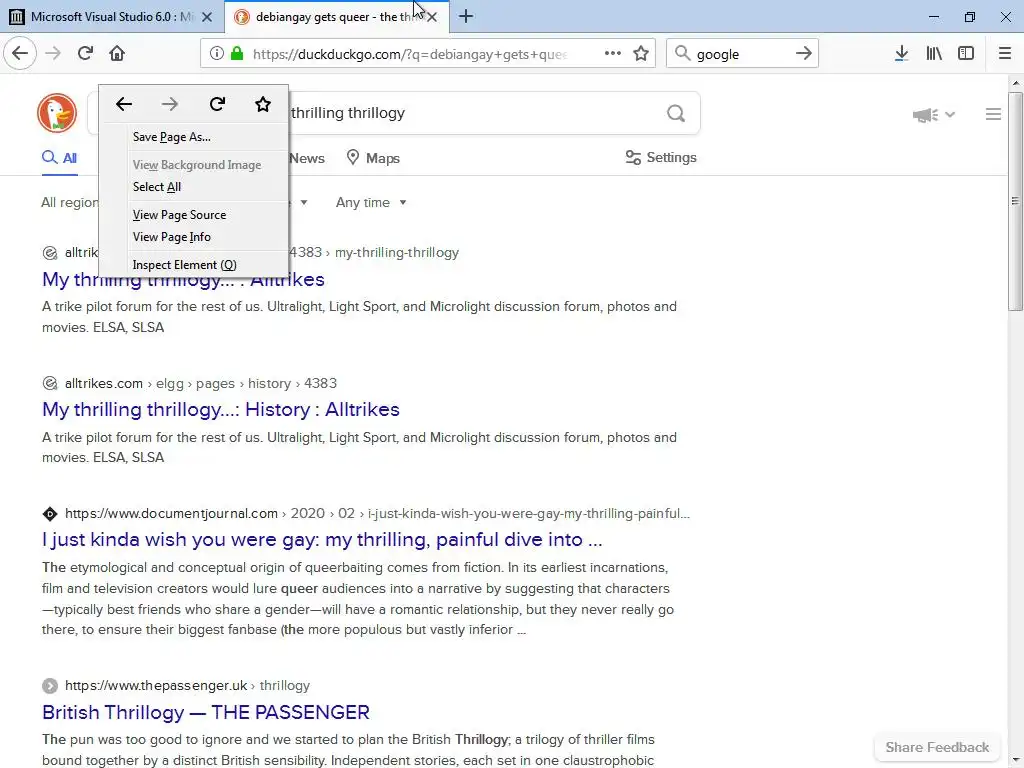Click the Share Feedback button
This screenshot has height=768, width=1024.
click(x=936, y=747)
